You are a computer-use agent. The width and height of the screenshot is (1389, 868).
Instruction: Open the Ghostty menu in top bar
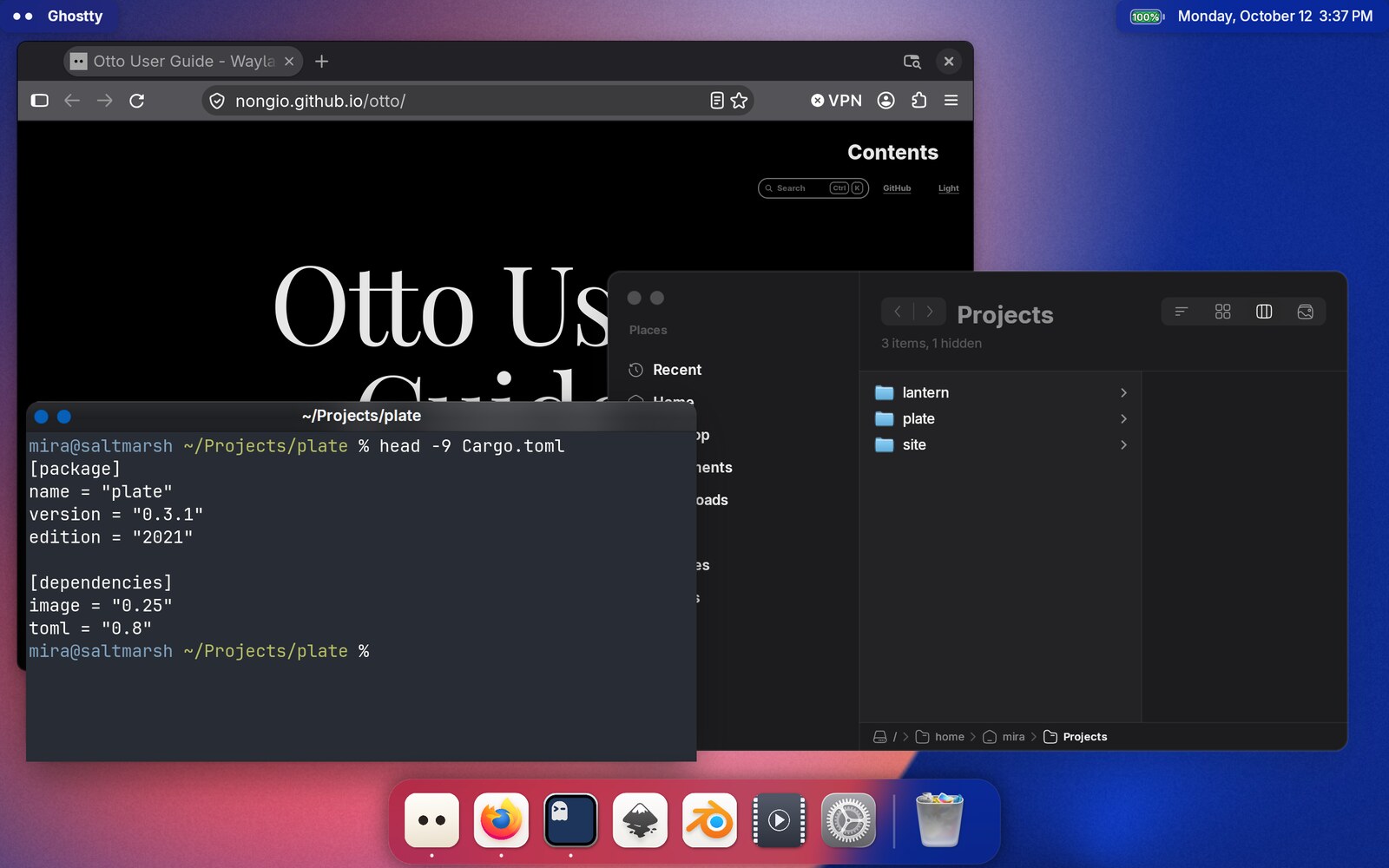(x=75, y=16)
